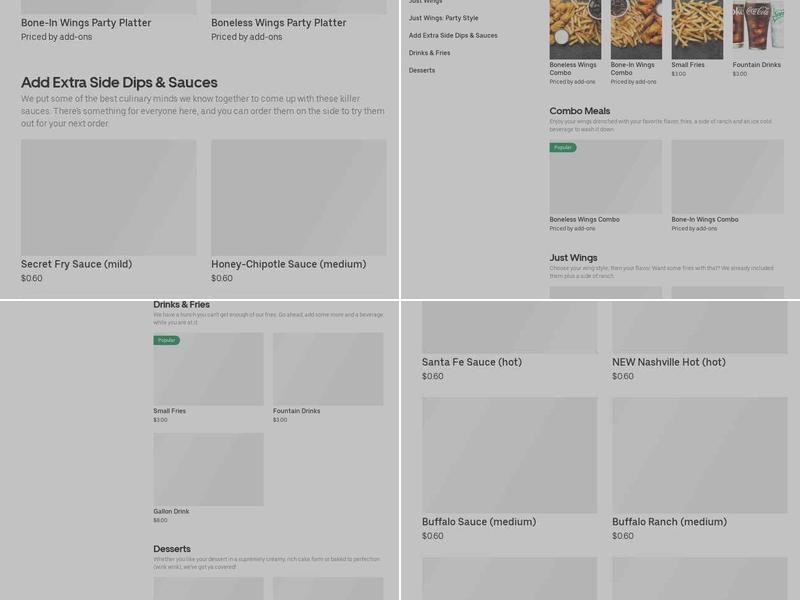800x600 pixels.
Task: Click the Bone-In Wings Party Platter title
Action: click(86, 23)
